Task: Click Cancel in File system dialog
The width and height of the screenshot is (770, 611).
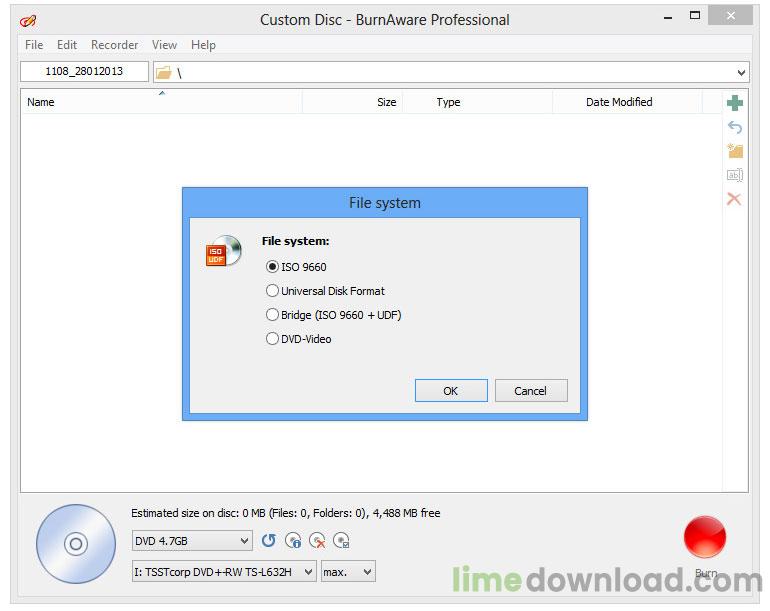Action: coord(531,390)
